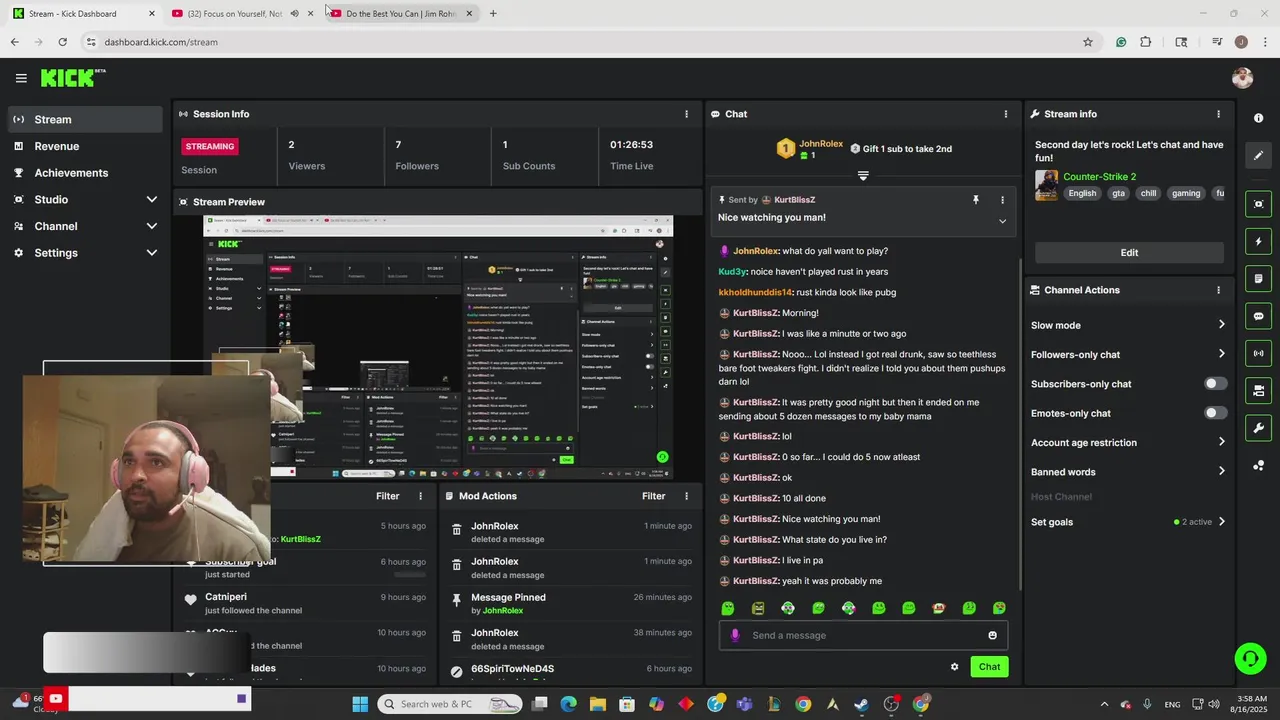Open activity feed three-dot options
Image resolution: width=1280 pixels, height=720 pixels.
coord(420,496)
